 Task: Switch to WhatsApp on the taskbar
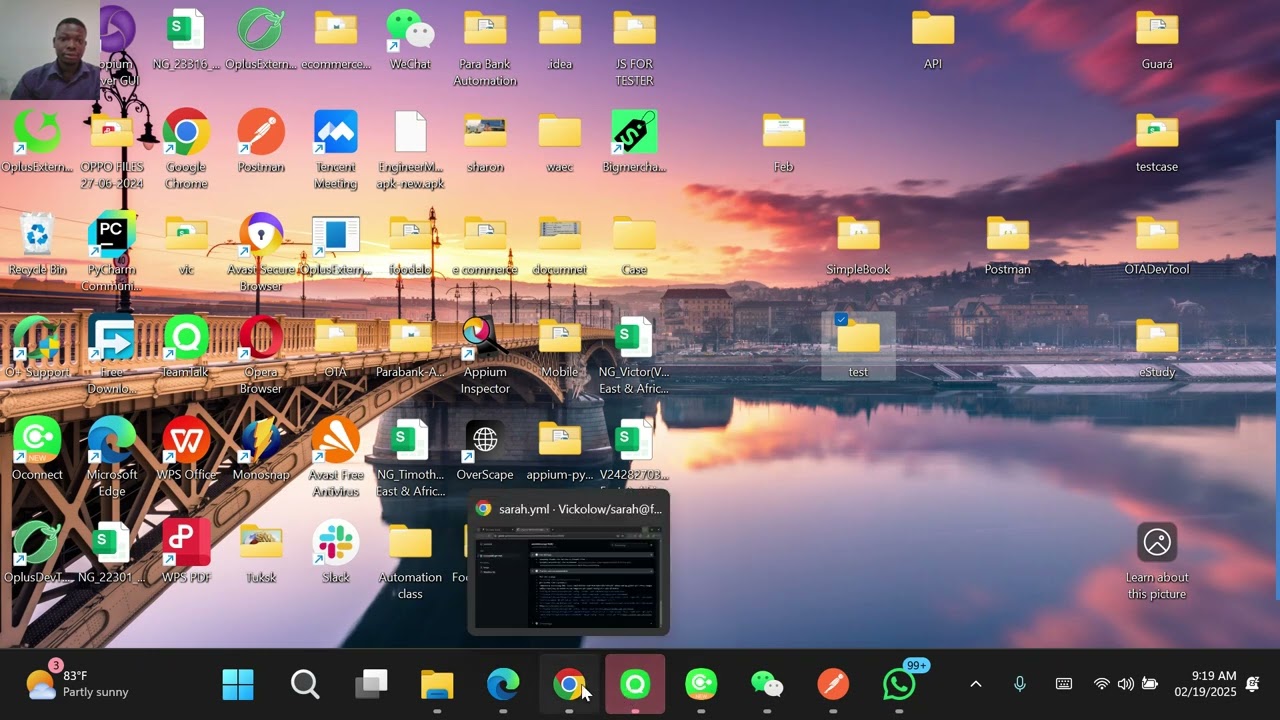899,685
